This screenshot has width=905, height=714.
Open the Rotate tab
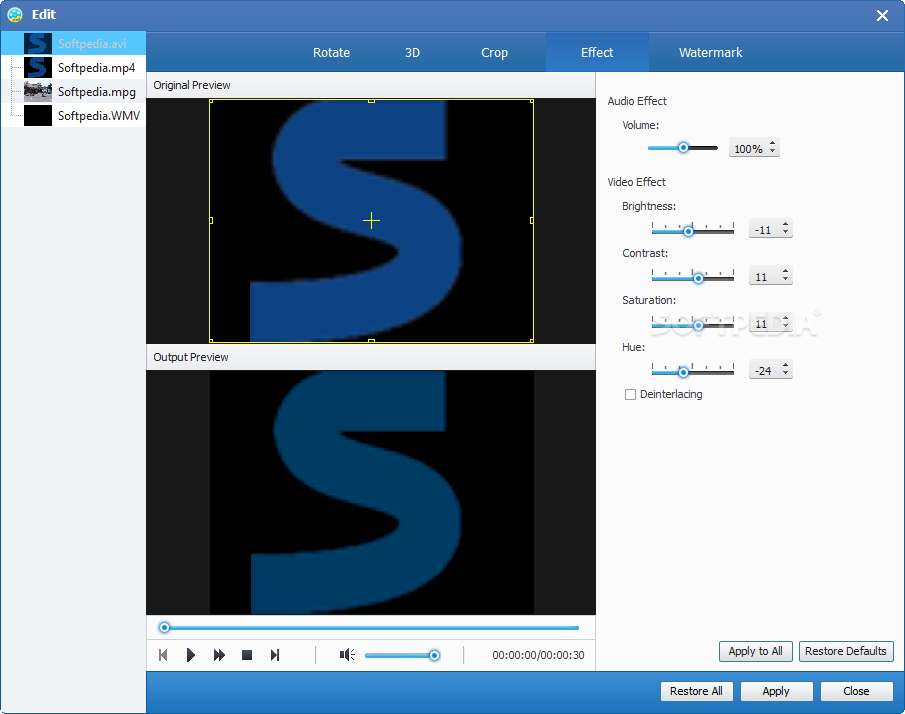pyautogui.click(x=331, y=53)
